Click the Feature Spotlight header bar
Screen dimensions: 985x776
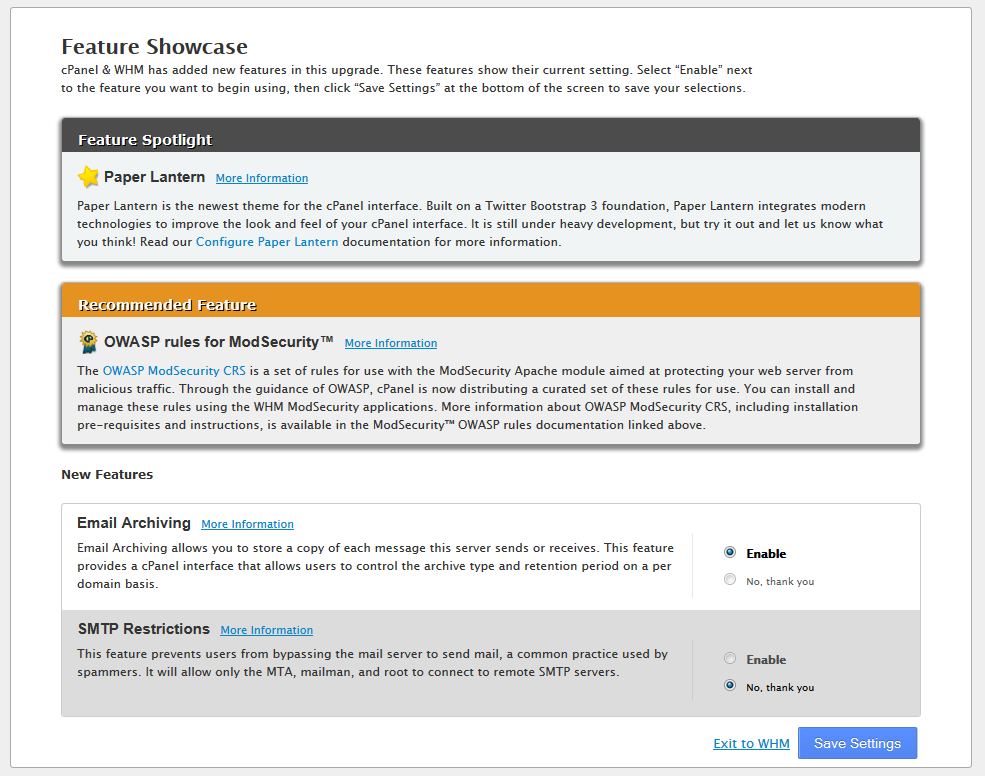(x=491, y=136)
